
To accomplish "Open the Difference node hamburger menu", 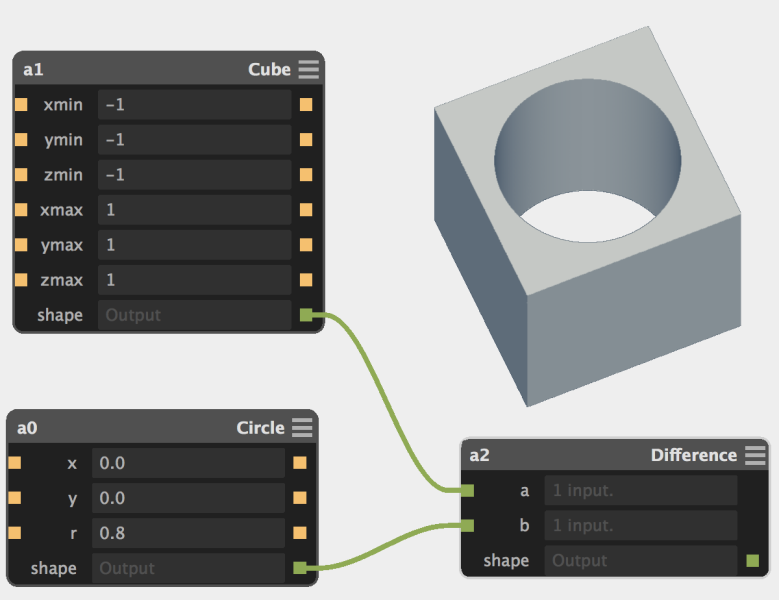I will click(753, 455).
